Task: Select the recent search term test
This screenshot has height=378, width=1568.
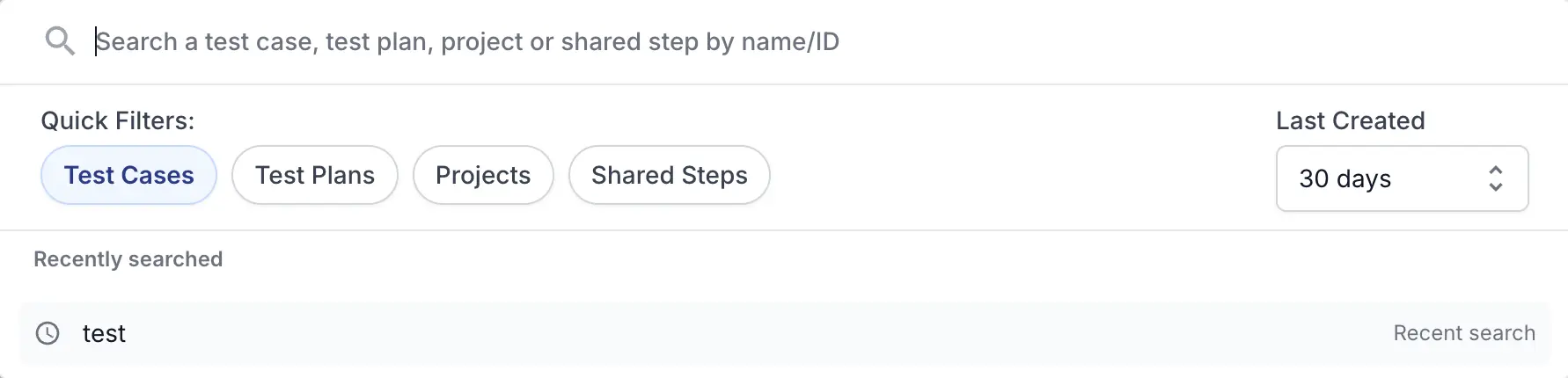Action: tap(104, 334)
